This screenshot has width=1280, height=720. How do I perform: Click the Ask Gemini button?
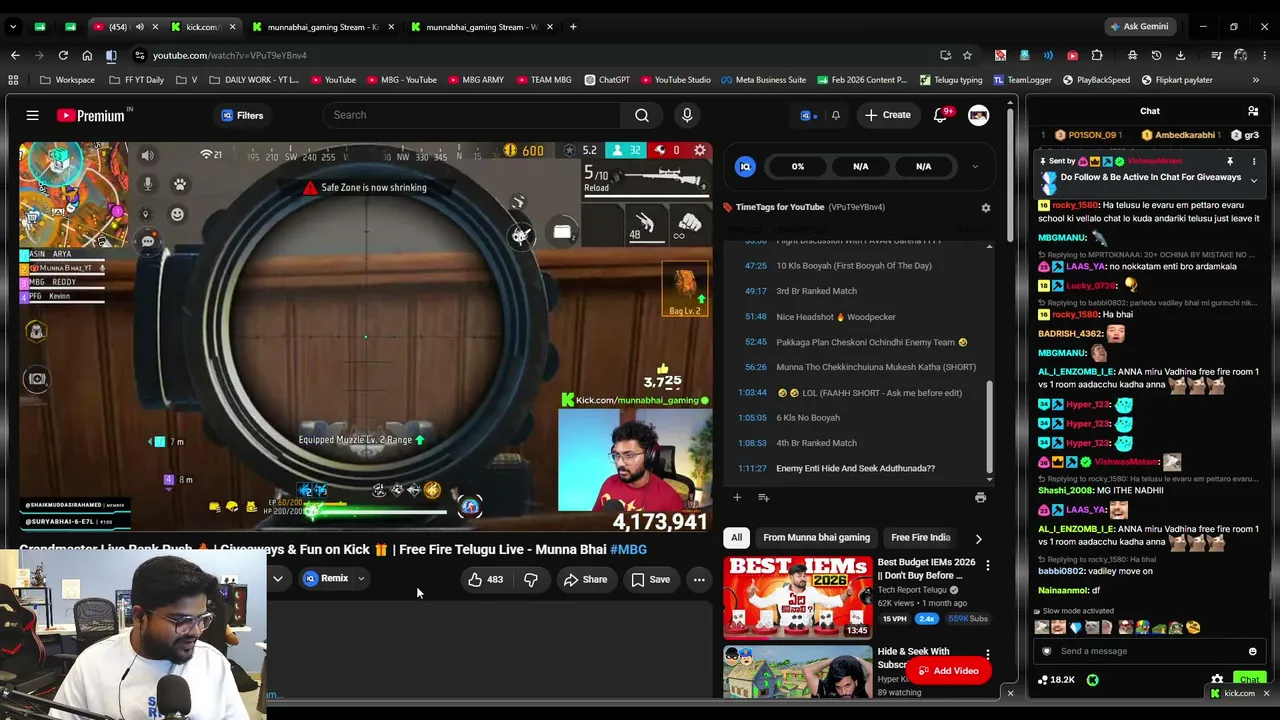point(1138,27)
